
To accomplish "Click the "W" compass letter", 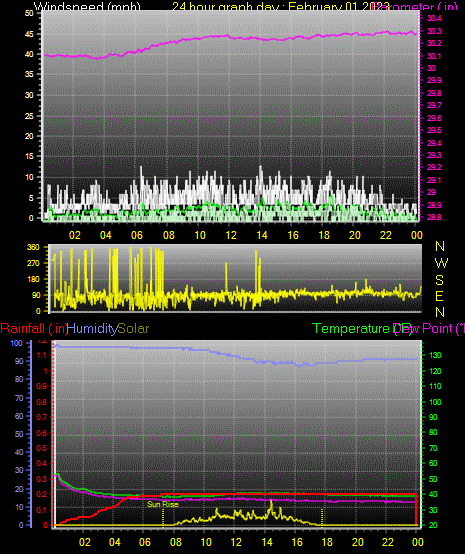I will [441, 263].
